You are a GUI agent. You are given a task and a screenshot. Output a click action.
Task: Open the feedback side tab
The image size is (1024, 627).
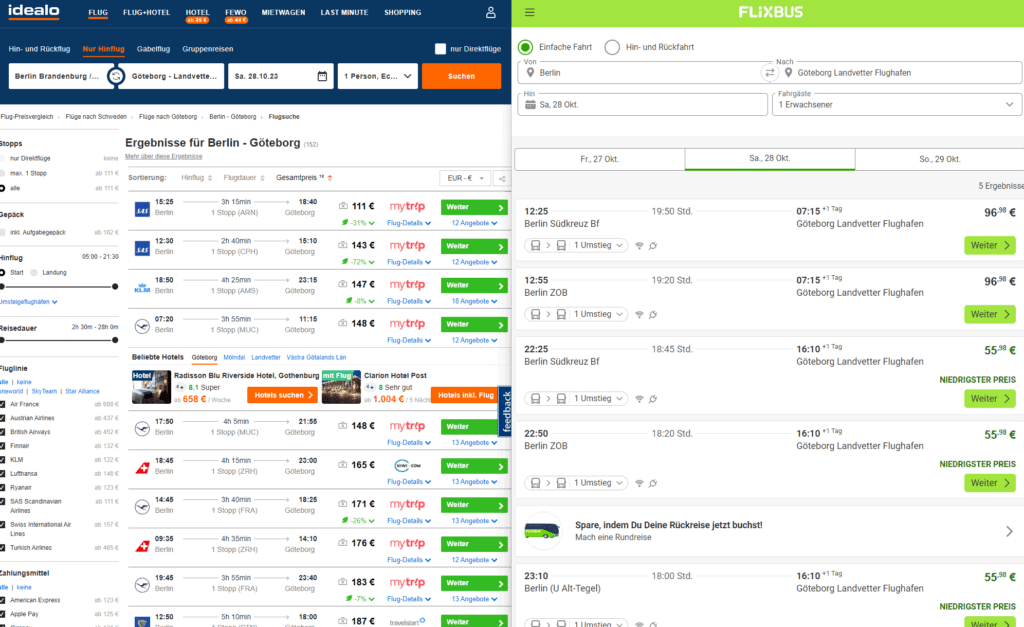505,411
